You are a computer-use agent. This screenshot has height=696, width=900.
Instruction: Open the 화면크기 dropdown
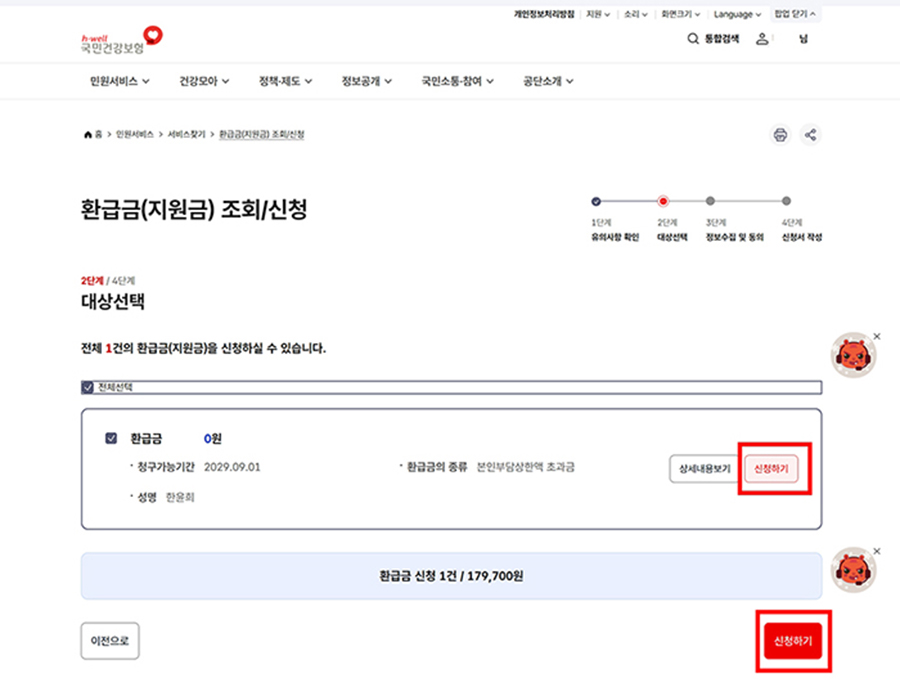pos(680,14)
